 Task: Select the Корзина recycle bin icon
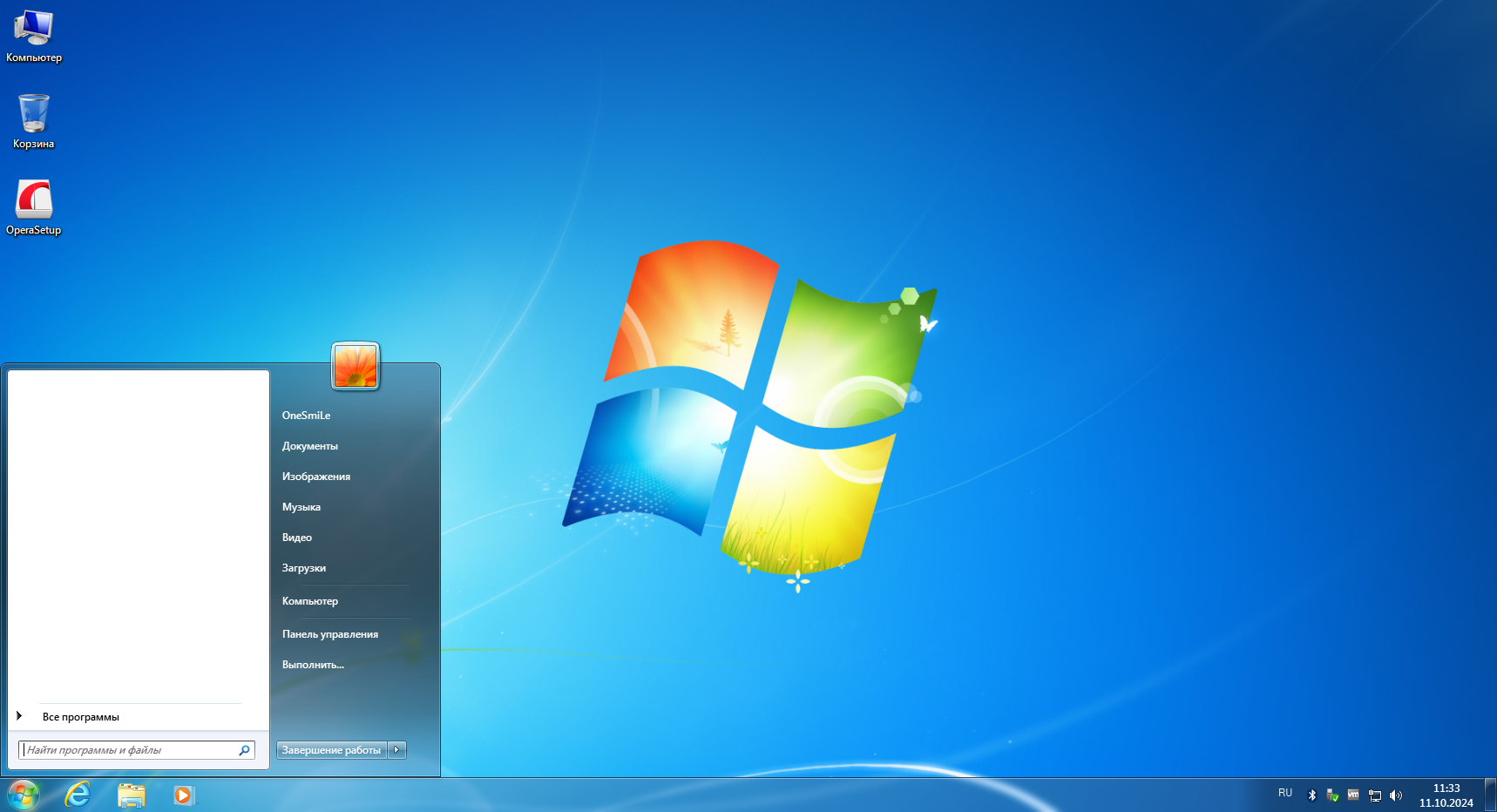(x=34, y=122)
